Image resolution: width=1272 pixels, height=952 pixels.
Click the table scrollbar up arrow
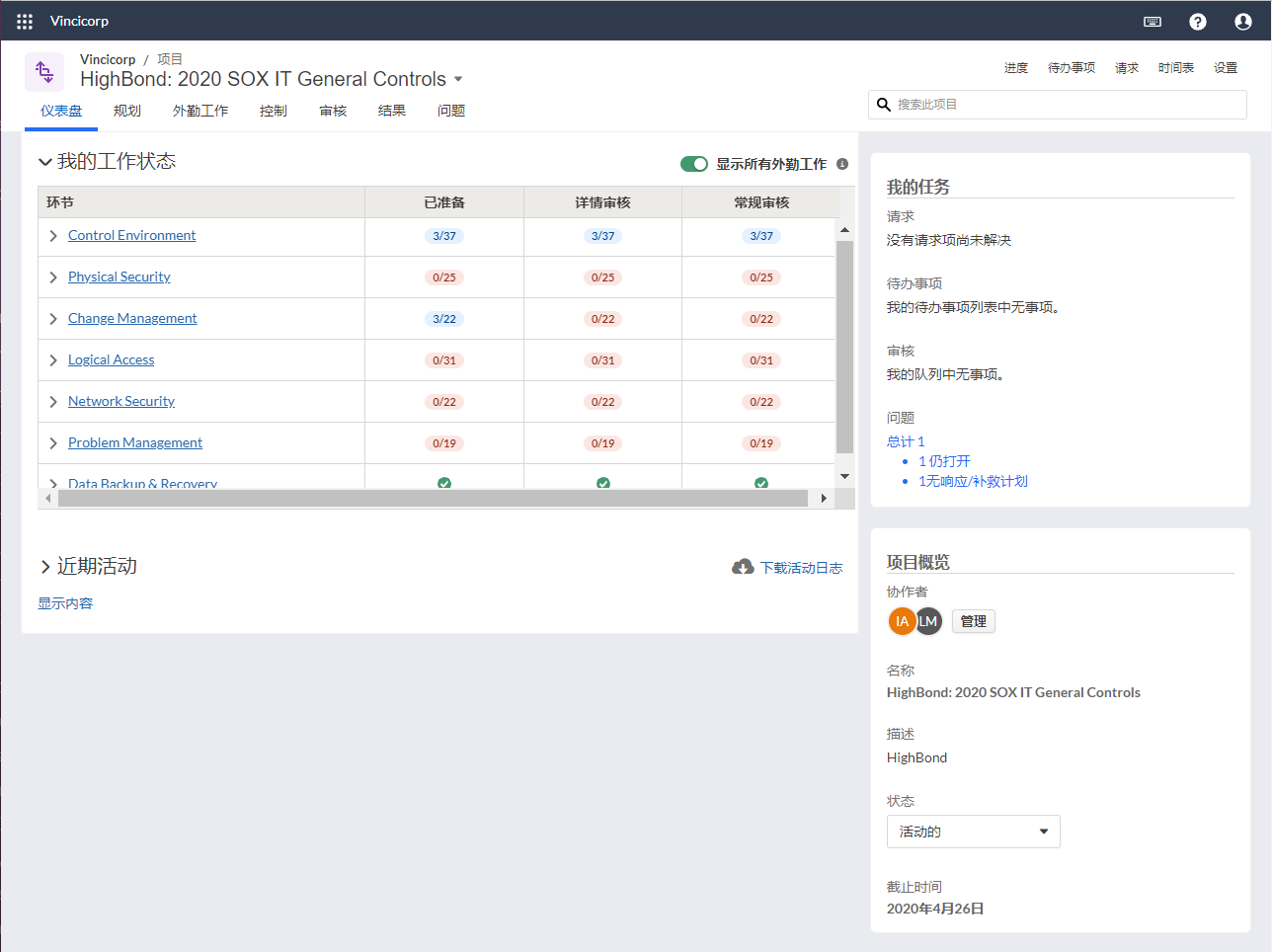(844, 230)
